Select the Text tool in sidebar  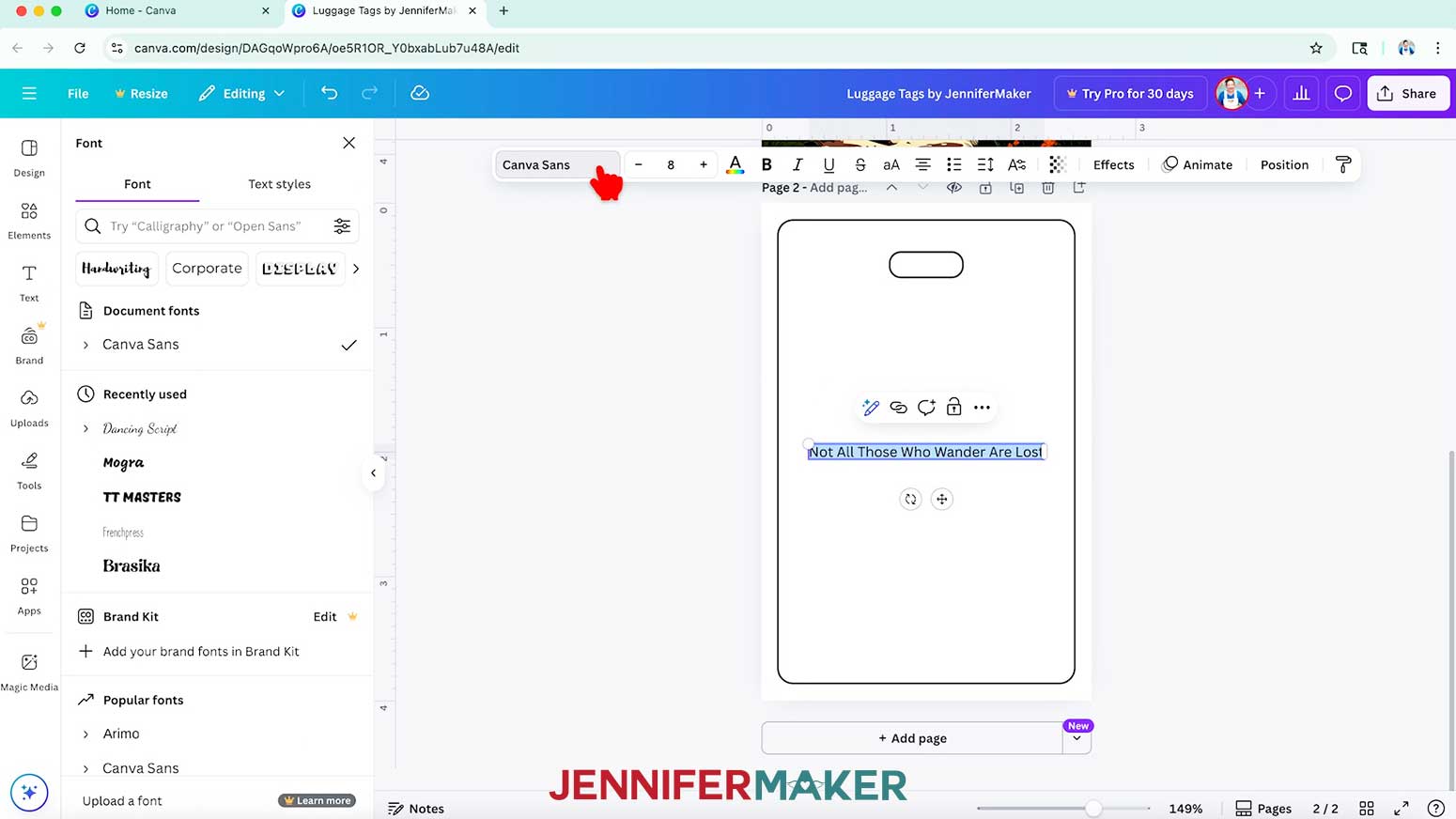tap(29, 283)
